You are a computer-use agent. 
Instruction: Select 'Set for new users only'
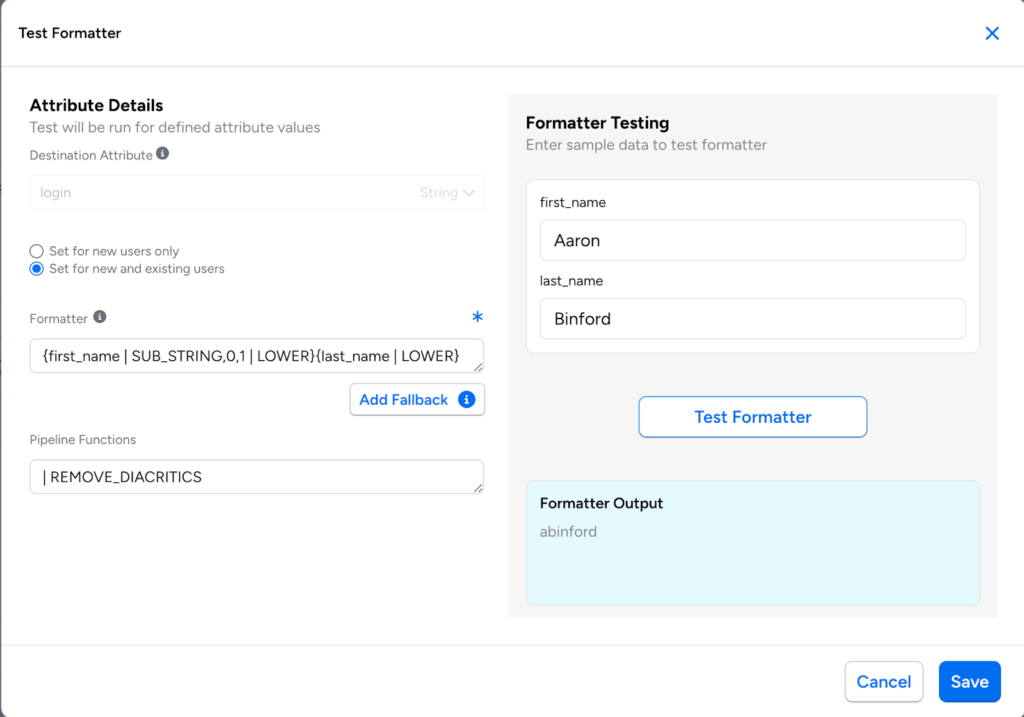coord(37,251)
